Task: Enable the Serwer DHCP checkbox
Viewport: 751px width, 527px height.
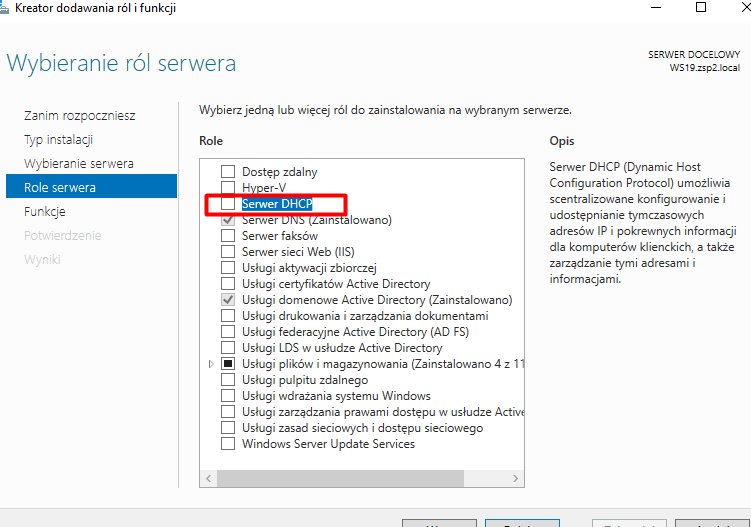Action: [228, 204]
